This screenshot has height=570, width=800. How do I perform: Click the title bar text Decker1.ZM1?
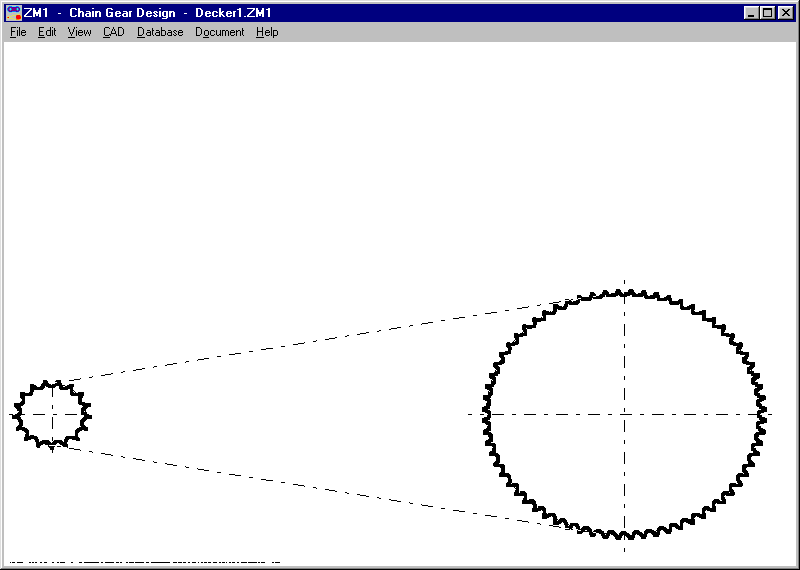coord(233,12)
